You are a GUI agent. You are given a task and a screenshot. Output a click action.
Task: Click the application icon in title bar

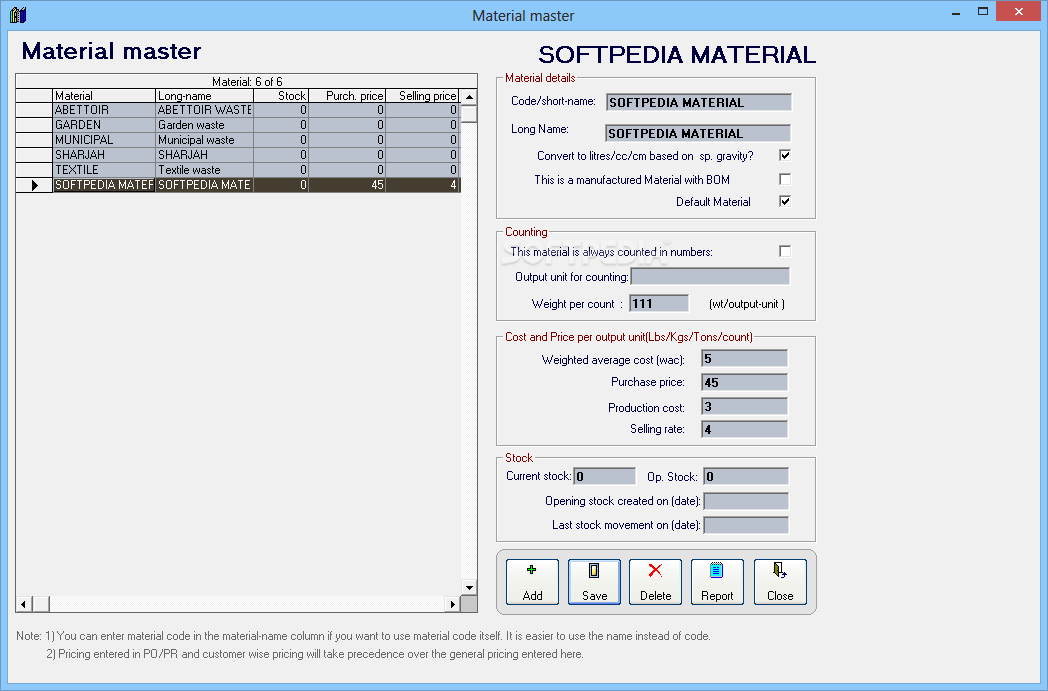pos(18,15)
